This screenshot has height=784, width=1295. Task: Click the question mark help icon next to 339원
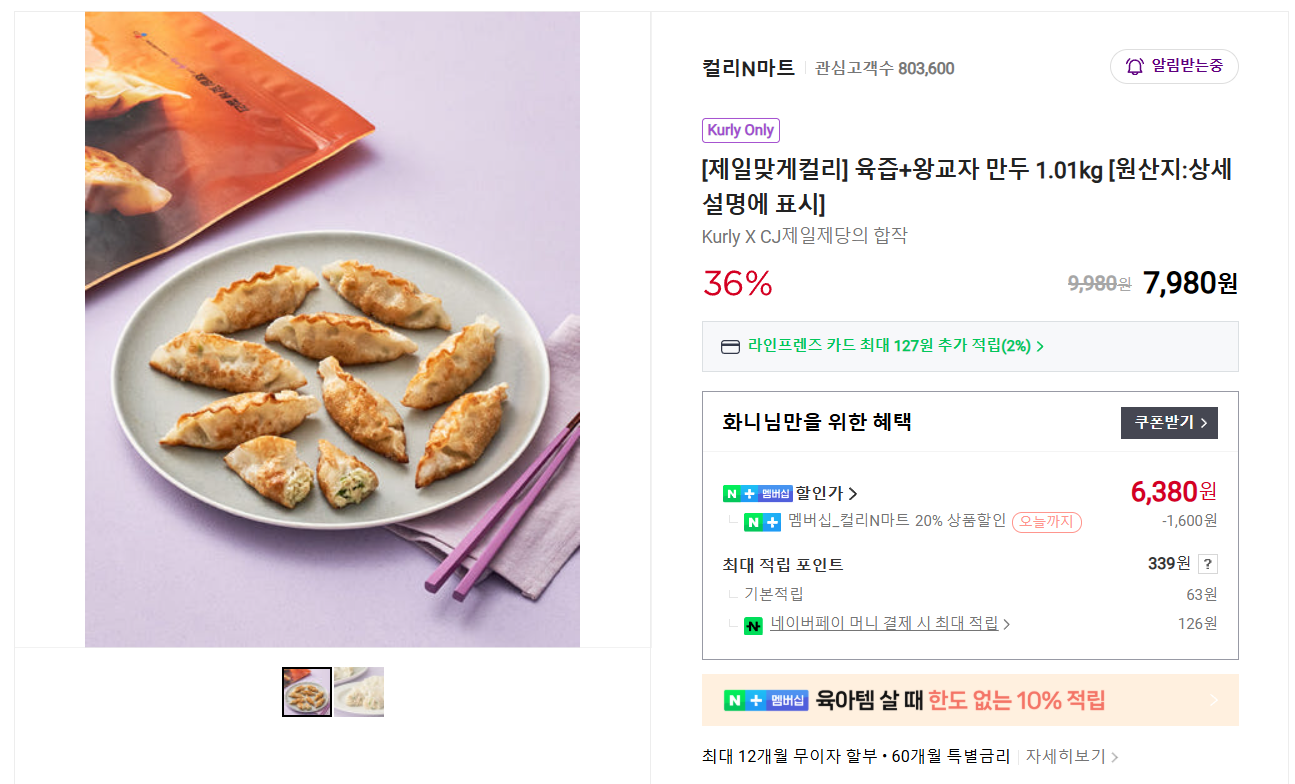[1207, 563]
